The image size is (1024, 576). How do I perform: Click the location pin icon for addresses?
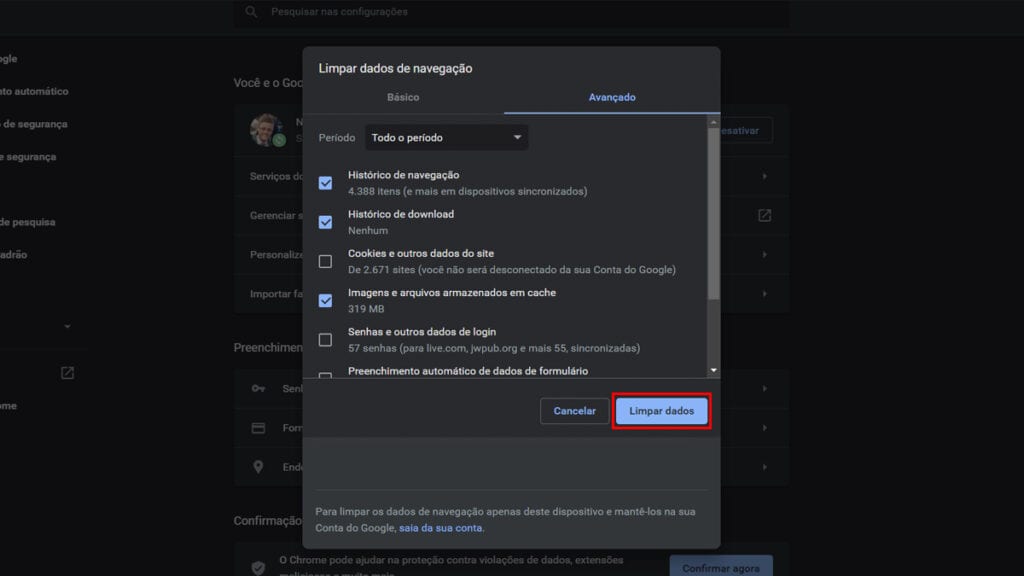click(x=259, y=467)
